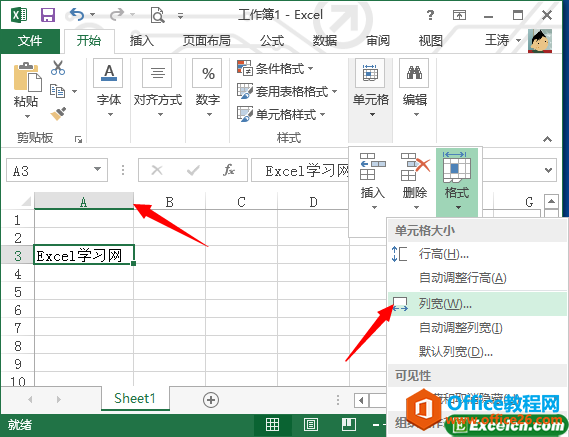569x437 pixels.
Task: Select the Sheet1 worksheet tab
Action: pos(135,399)
